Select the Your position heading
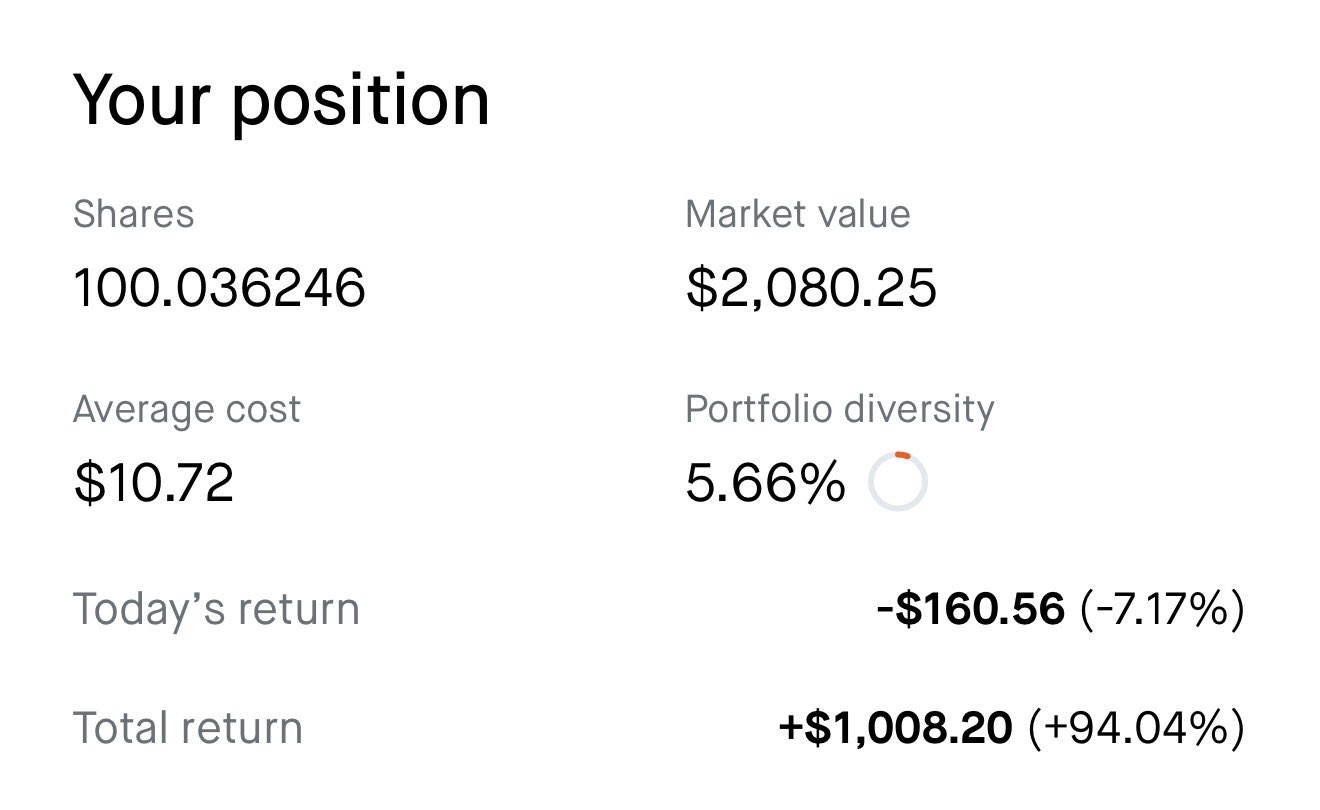The height and width of the screenshot is (810, 1320). click(x=282, y=102)
